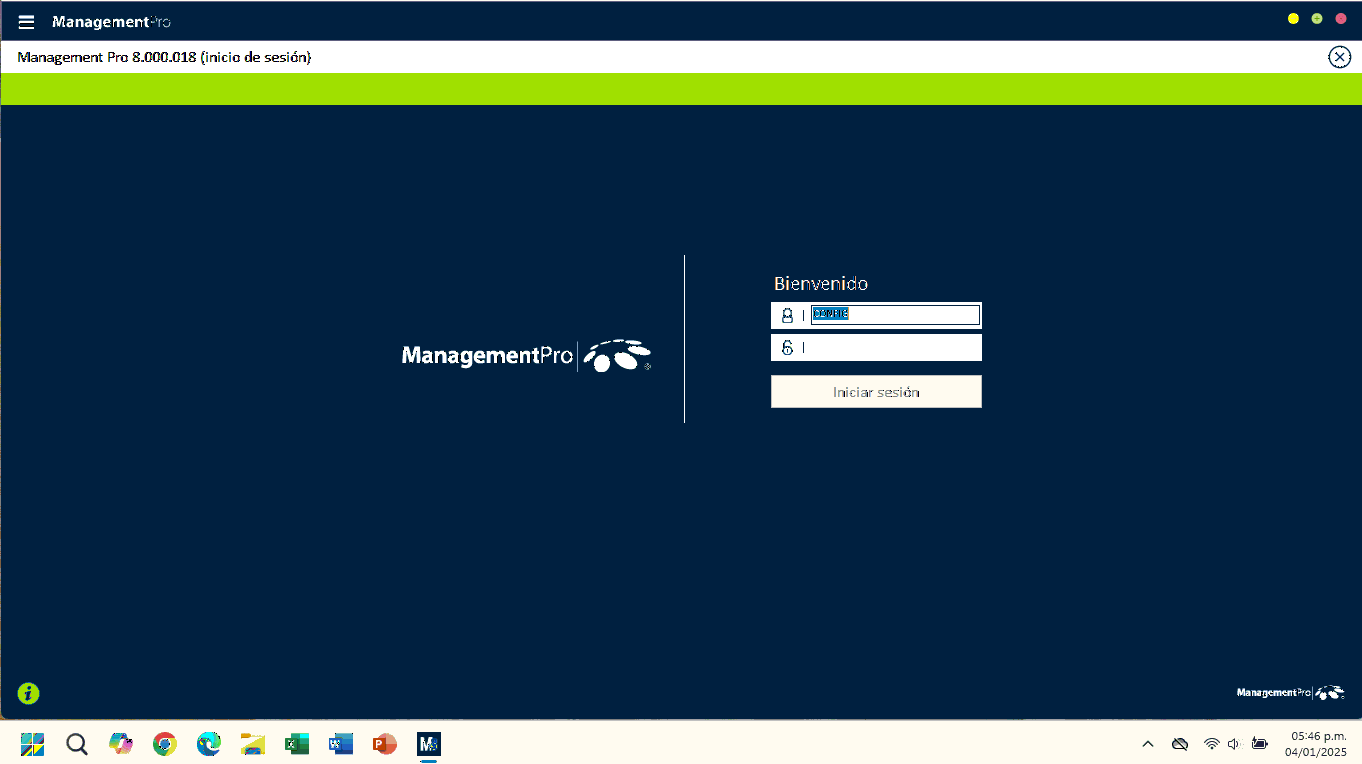
Task: Click the user icon beside username field
Action: [x=787, y=315]
